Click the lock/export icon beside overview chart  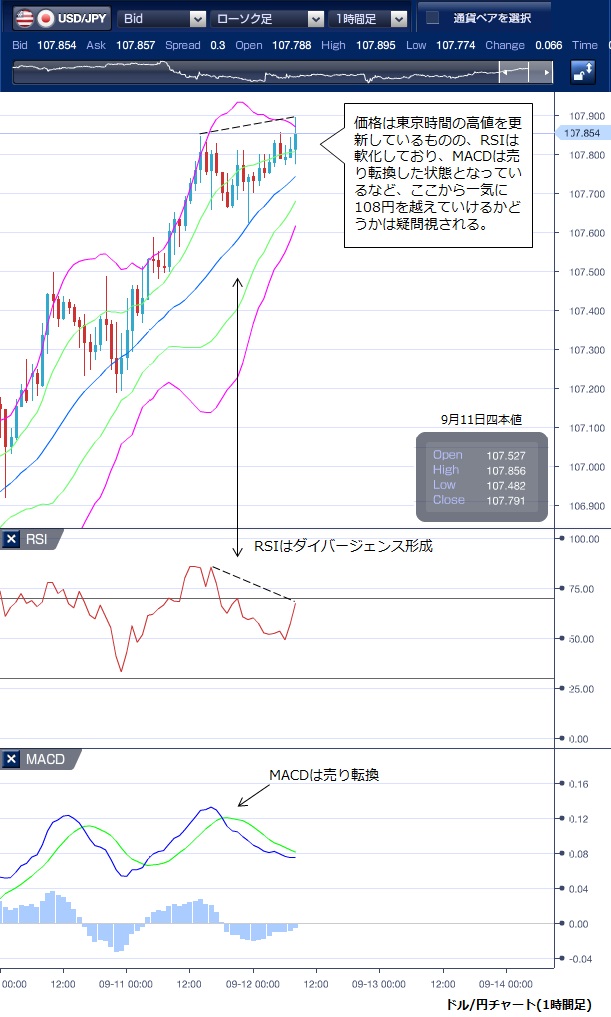pos(583,72)
